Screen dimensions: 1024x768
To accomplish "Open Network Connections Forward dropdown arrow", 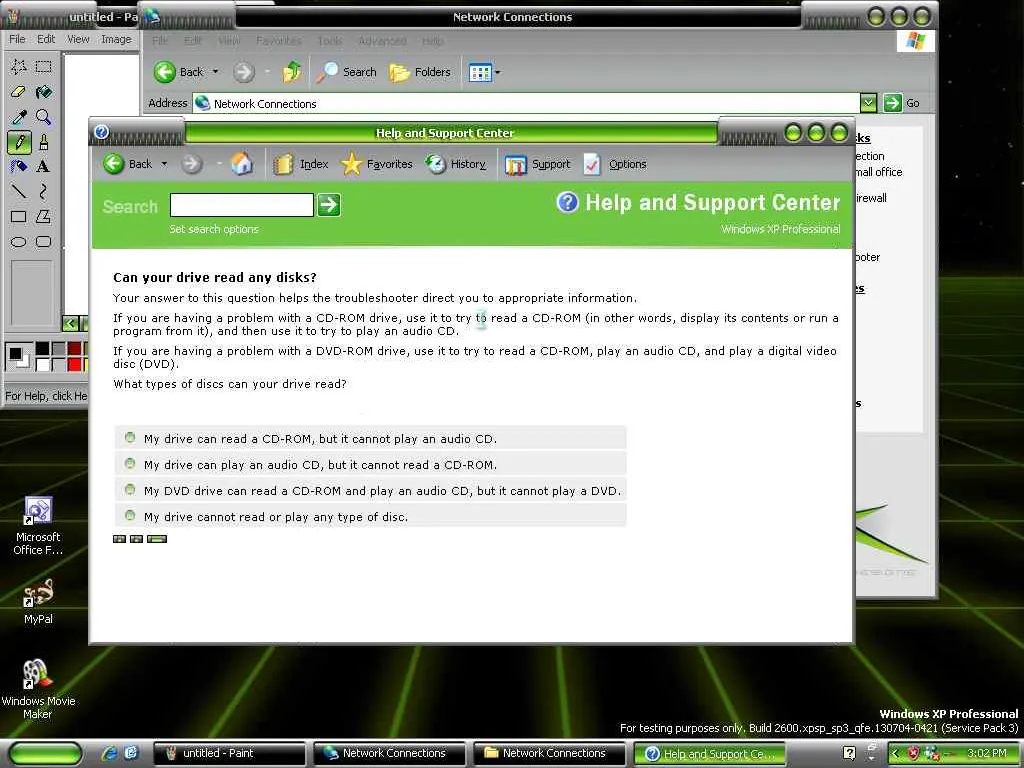I will [267, 72].
